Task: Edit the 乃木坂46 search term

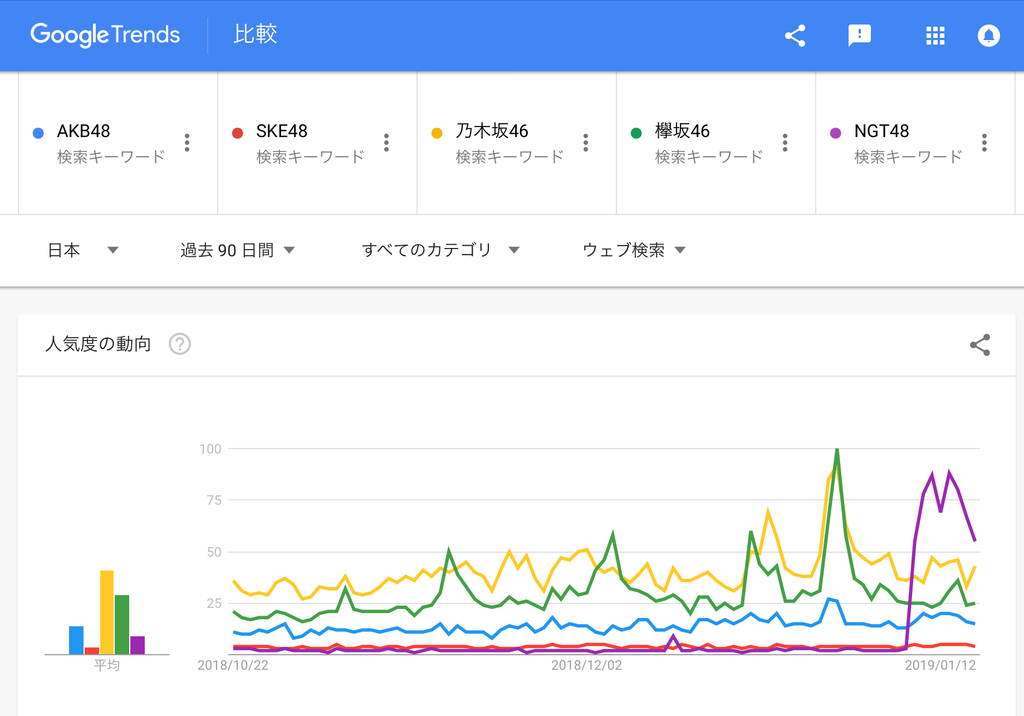Action: (x=492, y=131)
